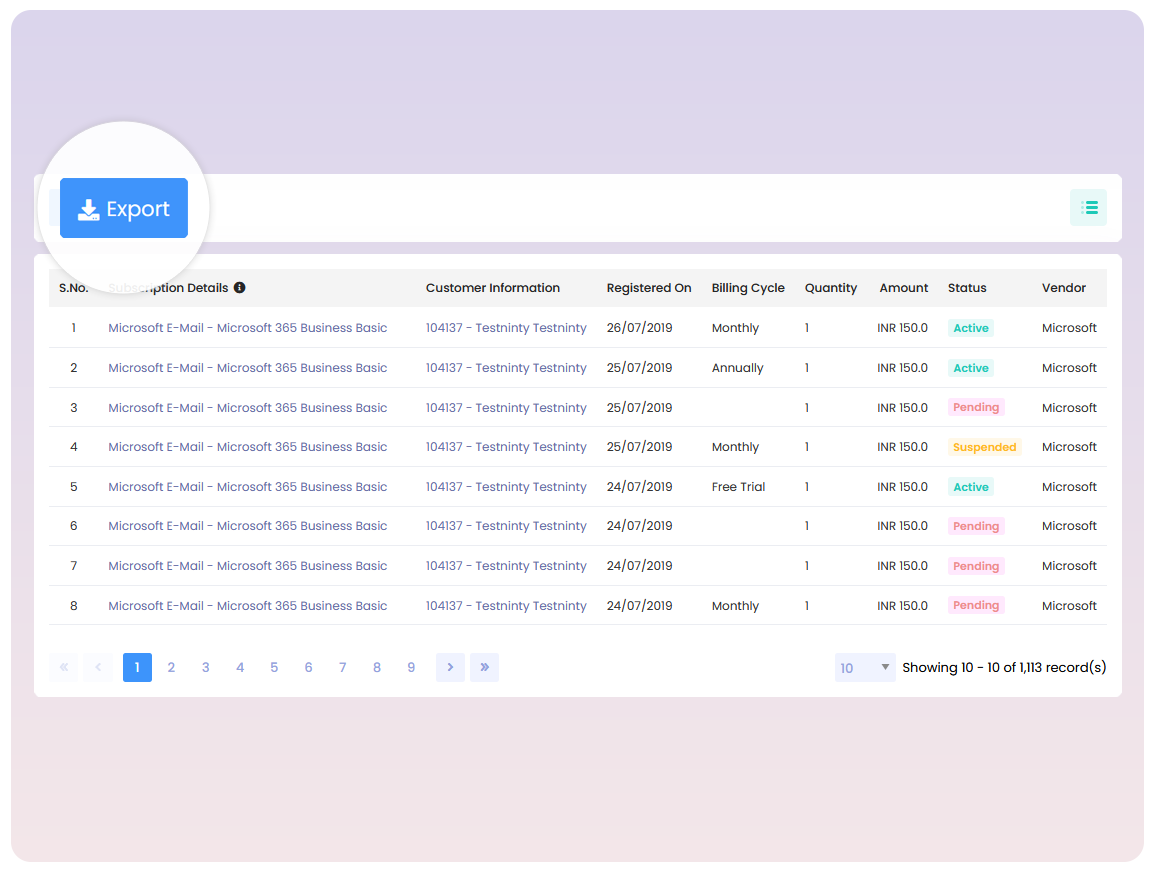Click the Export download button

click(x=124, y=208)
